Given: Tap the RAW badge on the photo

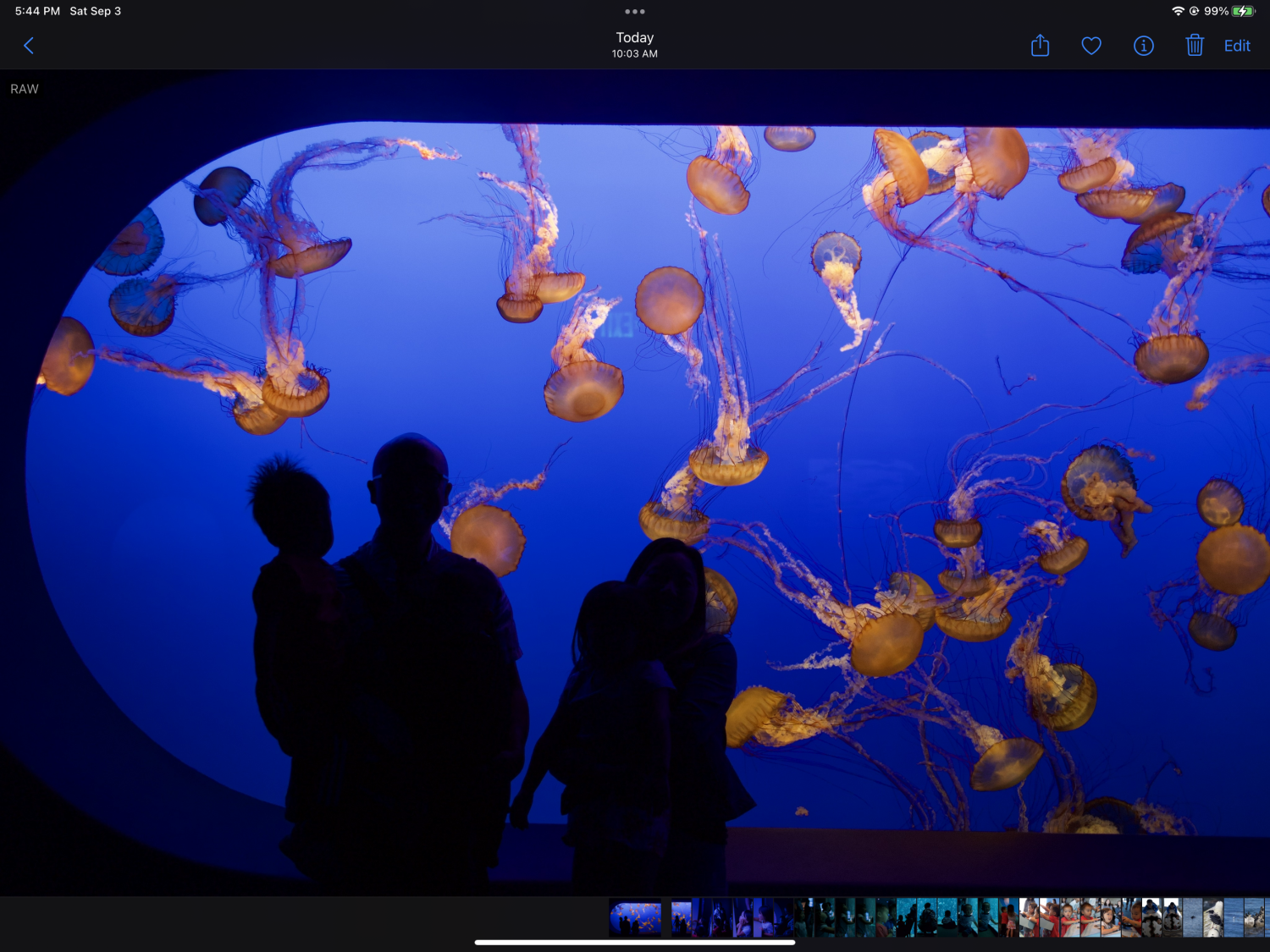Looking at the screenshot, I should tap(25, 89).
